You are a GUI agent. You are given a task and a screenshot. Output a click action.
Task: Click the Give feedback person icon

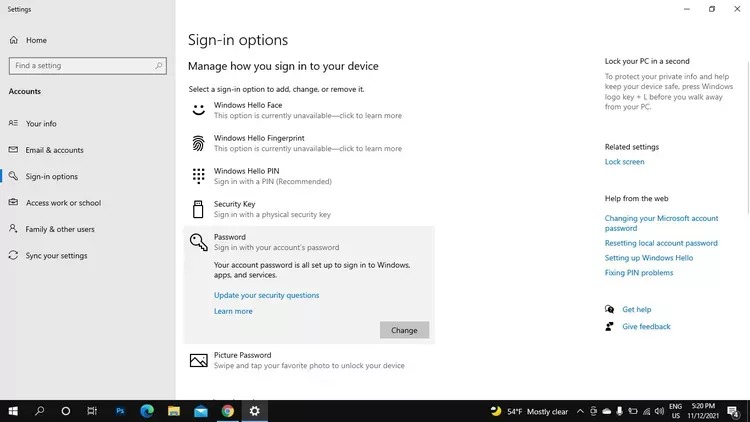coord(609,326)
